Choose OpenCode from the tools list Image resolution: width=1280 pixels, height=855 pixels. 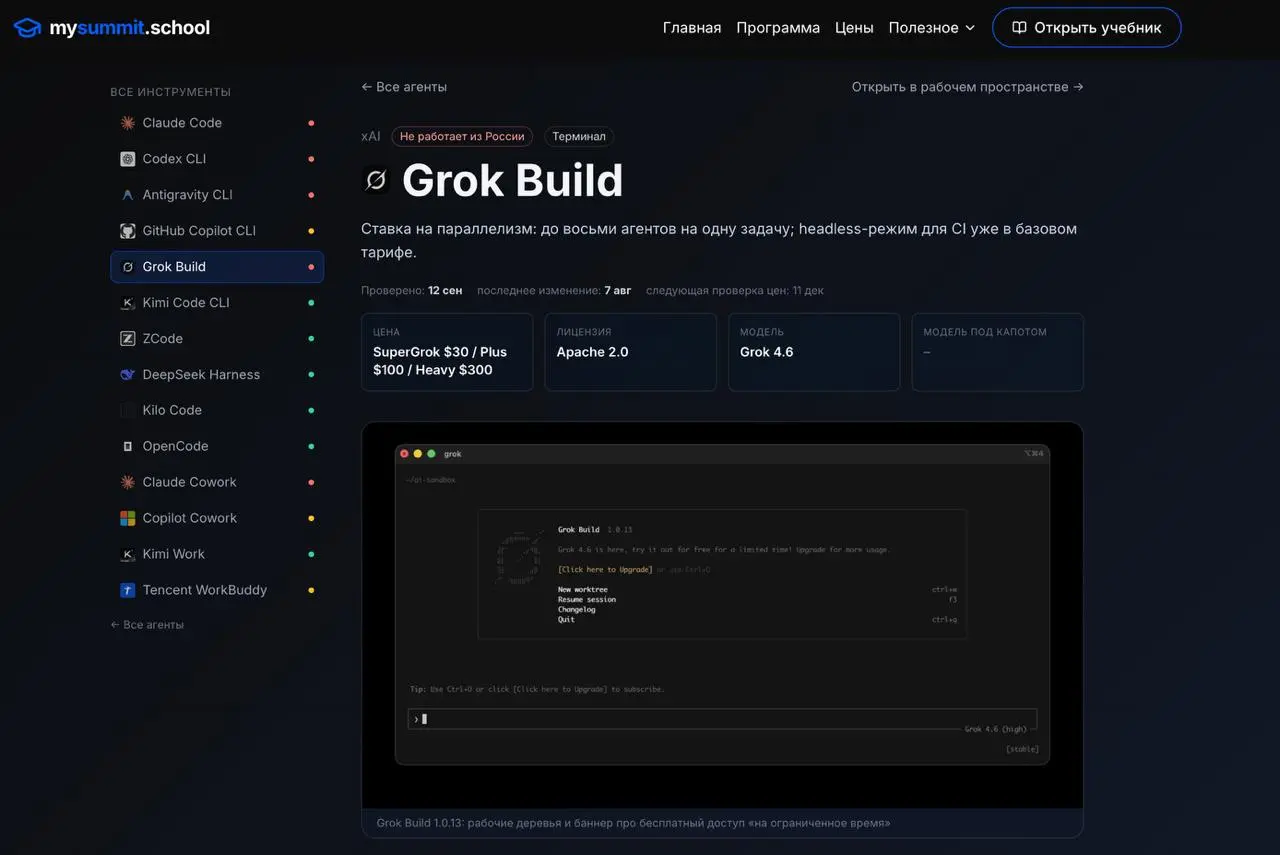[x=217, y=446]
